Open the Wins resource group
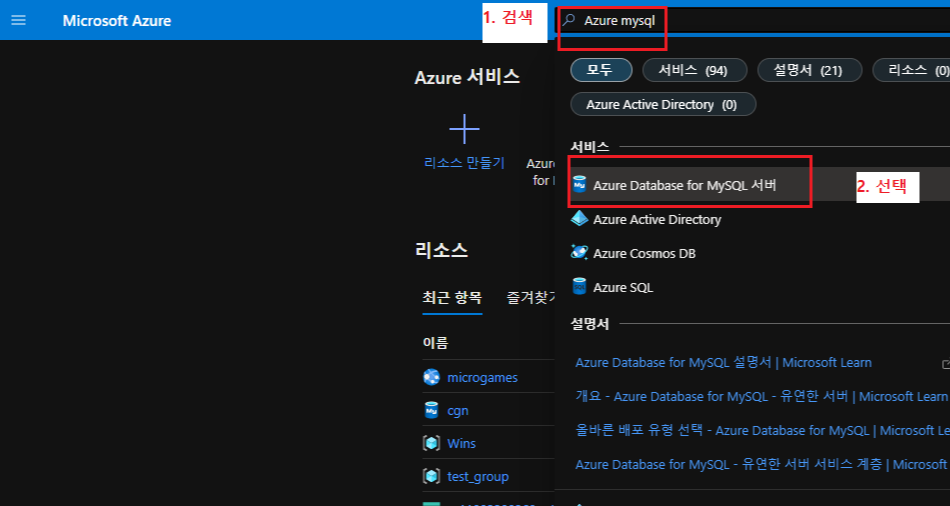950x506 pixels. [461, 444]
